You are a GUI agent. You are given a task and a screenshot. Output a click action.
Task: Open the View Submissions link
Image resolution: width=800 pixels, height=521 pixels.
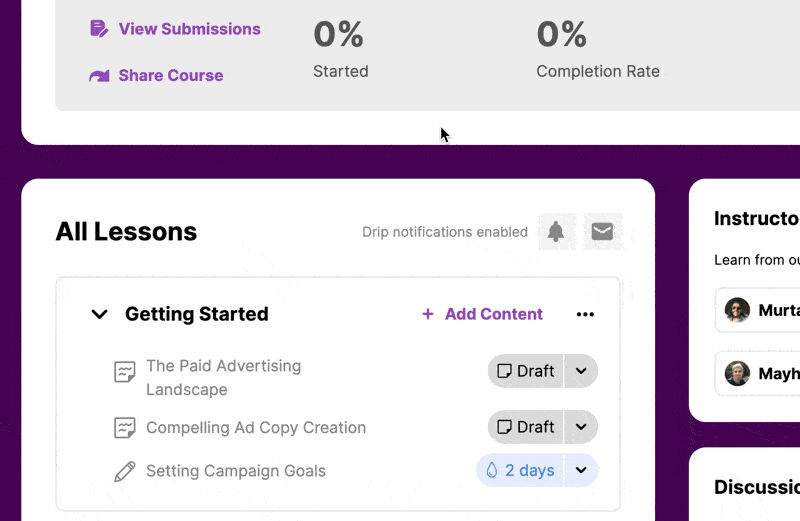189,29
